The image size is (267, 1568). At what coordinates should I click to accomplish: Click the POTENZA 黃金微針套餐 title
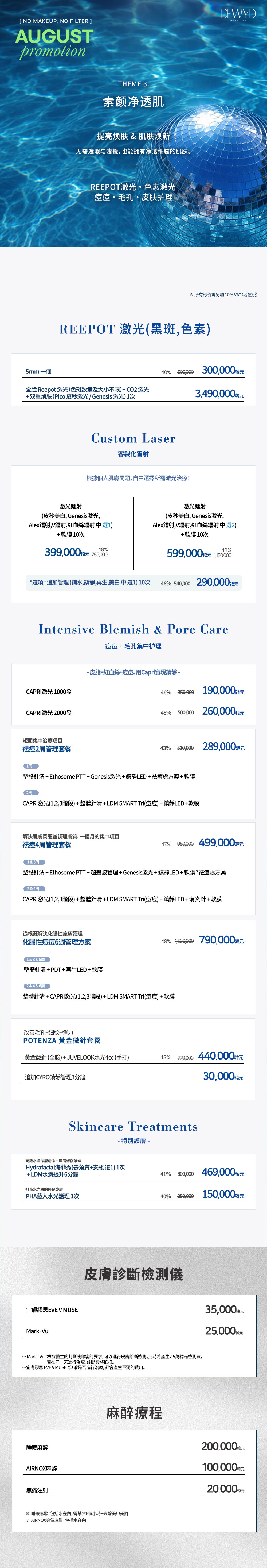(62, 1040)
